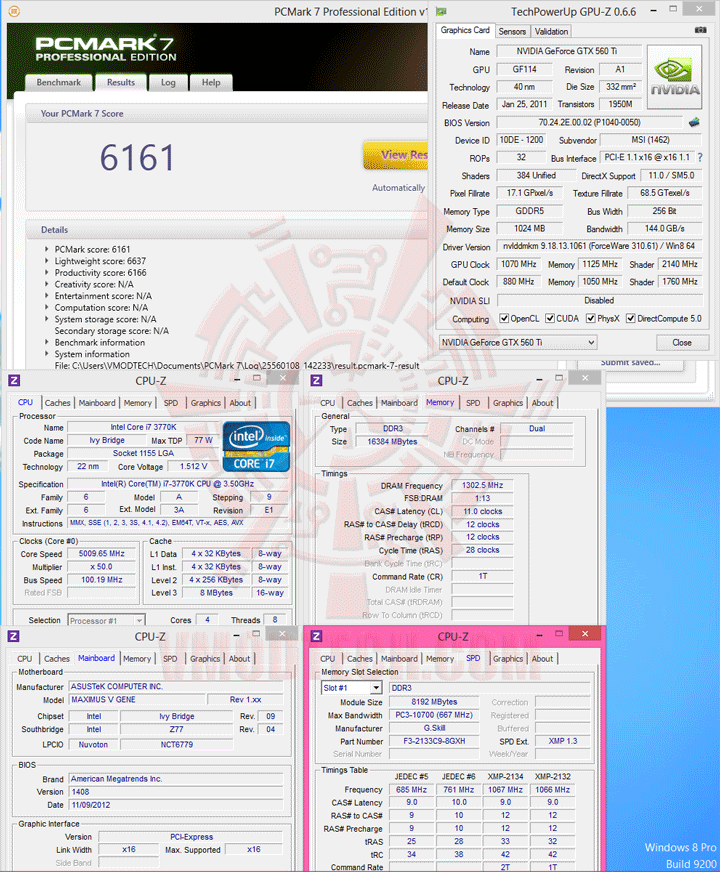The height and width of the screenshot is (872, 720).
Task: Click the result file path line
Action: [237, 365]
